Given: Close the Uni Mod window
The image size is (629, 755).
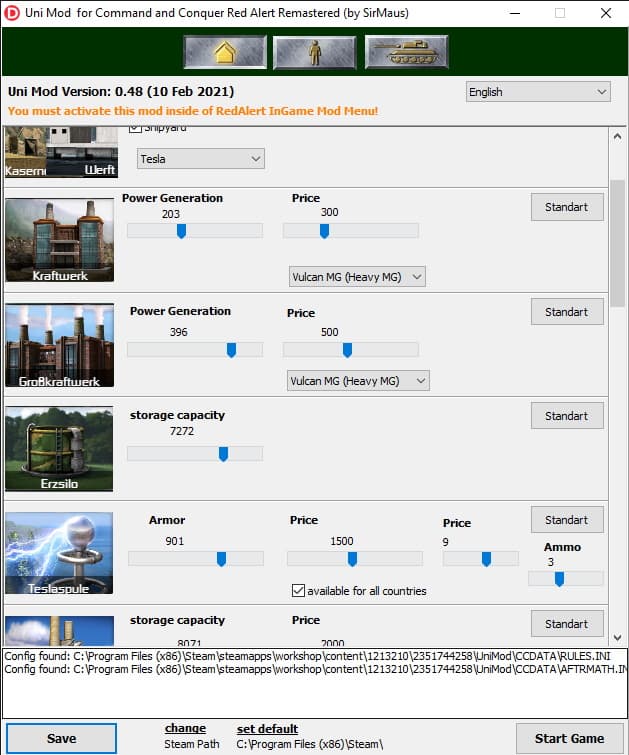Looking at the screenshot, I should (x=606, y=13).
